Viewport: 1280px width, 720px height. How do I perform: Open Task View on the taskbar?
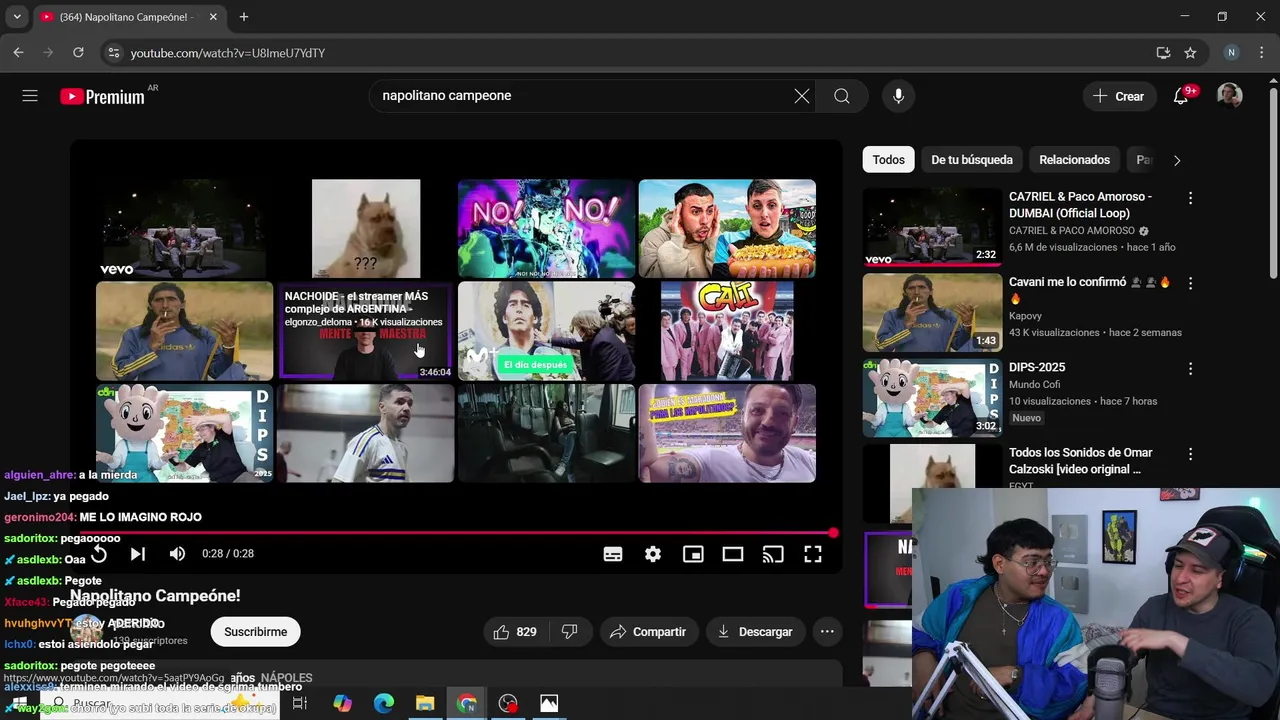point(300,703)
